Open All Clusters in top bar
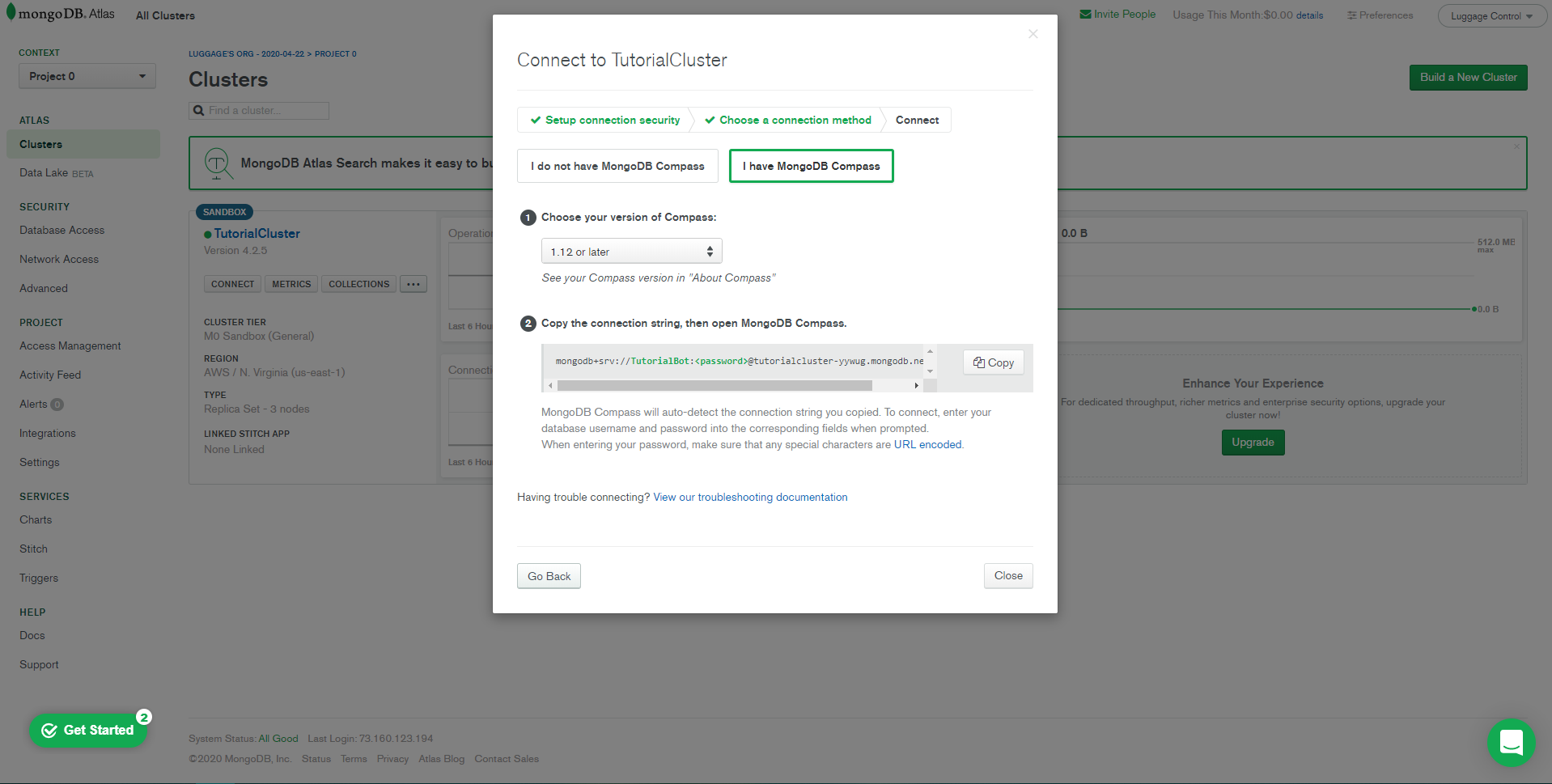 click(165, 15)
